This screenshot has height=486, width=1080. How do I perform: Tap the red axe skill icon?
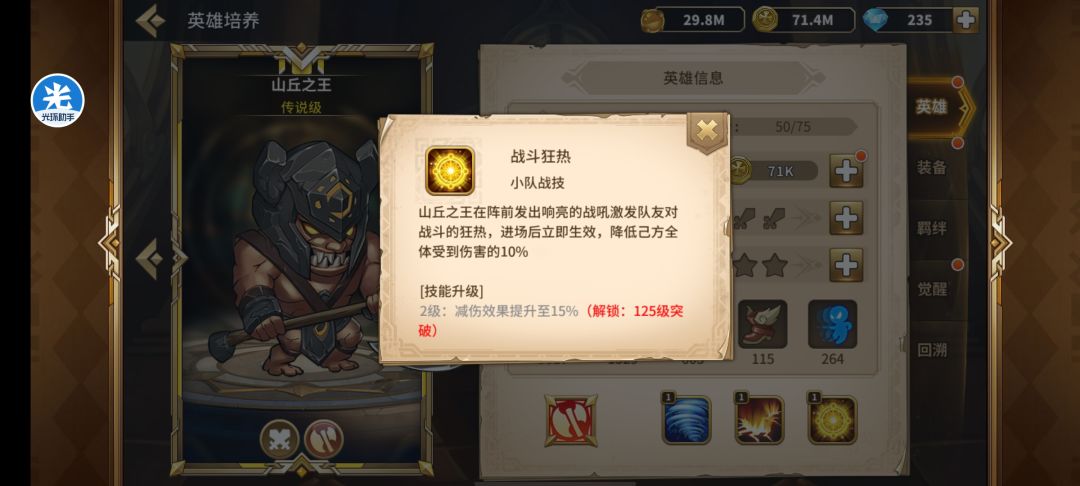571,420
